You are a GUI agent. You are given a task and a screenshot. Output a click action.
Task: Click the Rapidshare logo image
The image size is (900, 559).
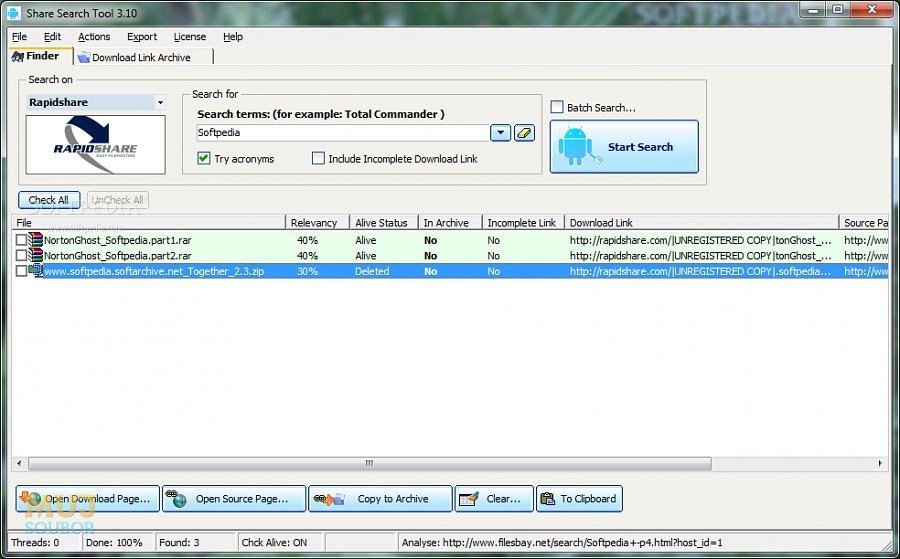coord(96,145)
